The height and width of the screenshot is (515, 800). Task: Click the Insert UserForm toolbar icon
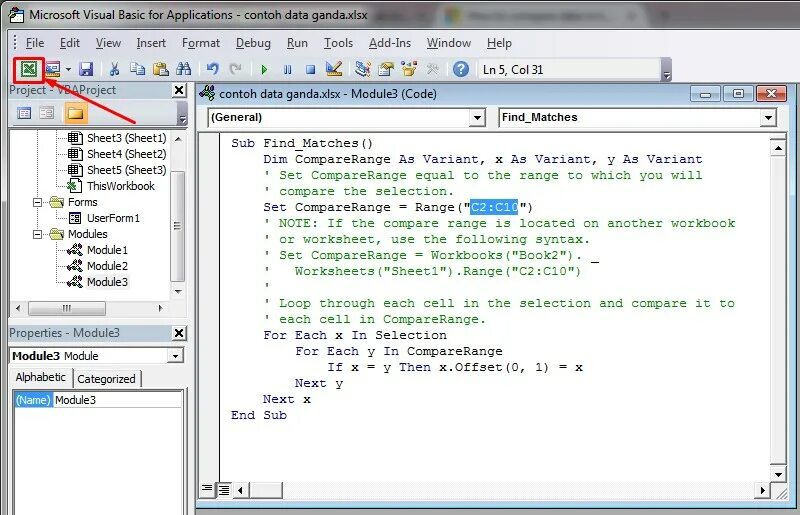53,69
